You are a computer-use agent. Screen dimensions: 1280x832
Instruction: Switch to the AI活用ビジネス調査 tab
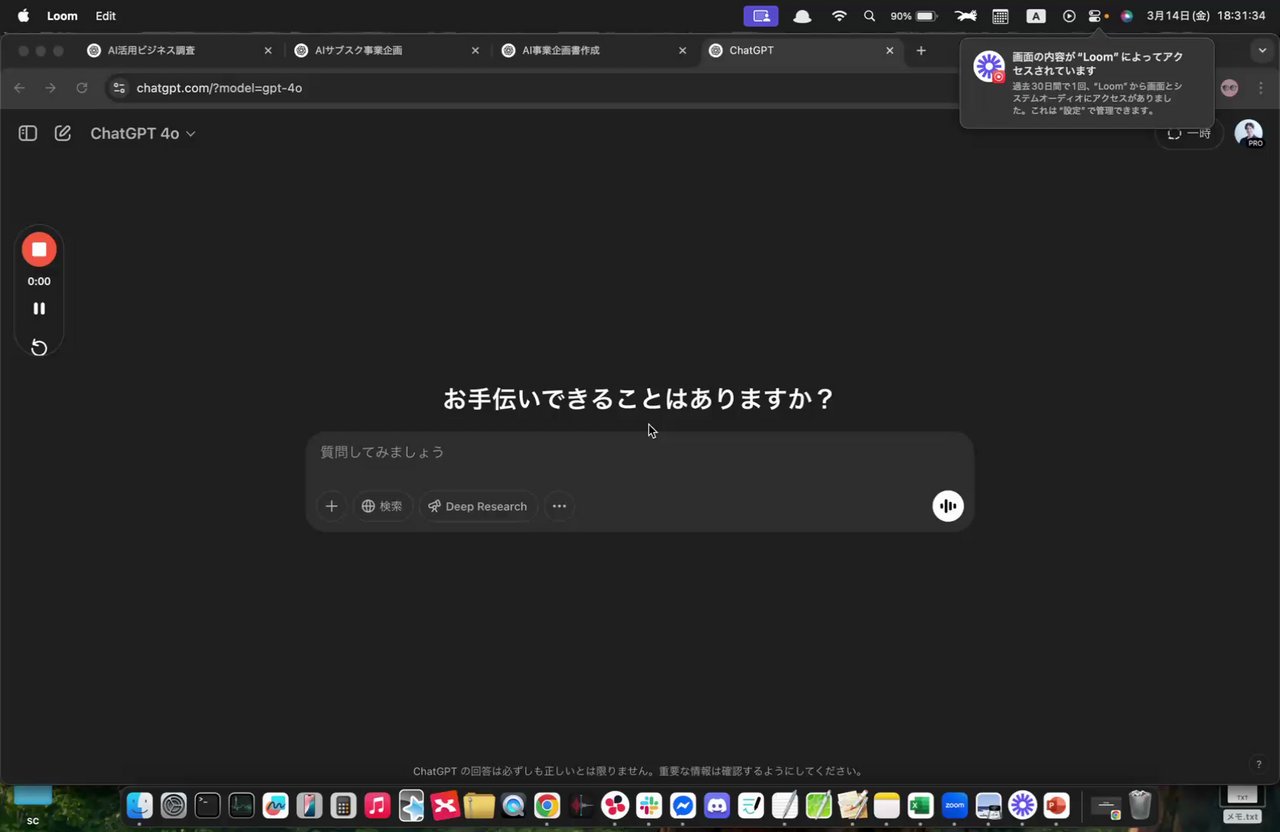click(x=180, y=50)
